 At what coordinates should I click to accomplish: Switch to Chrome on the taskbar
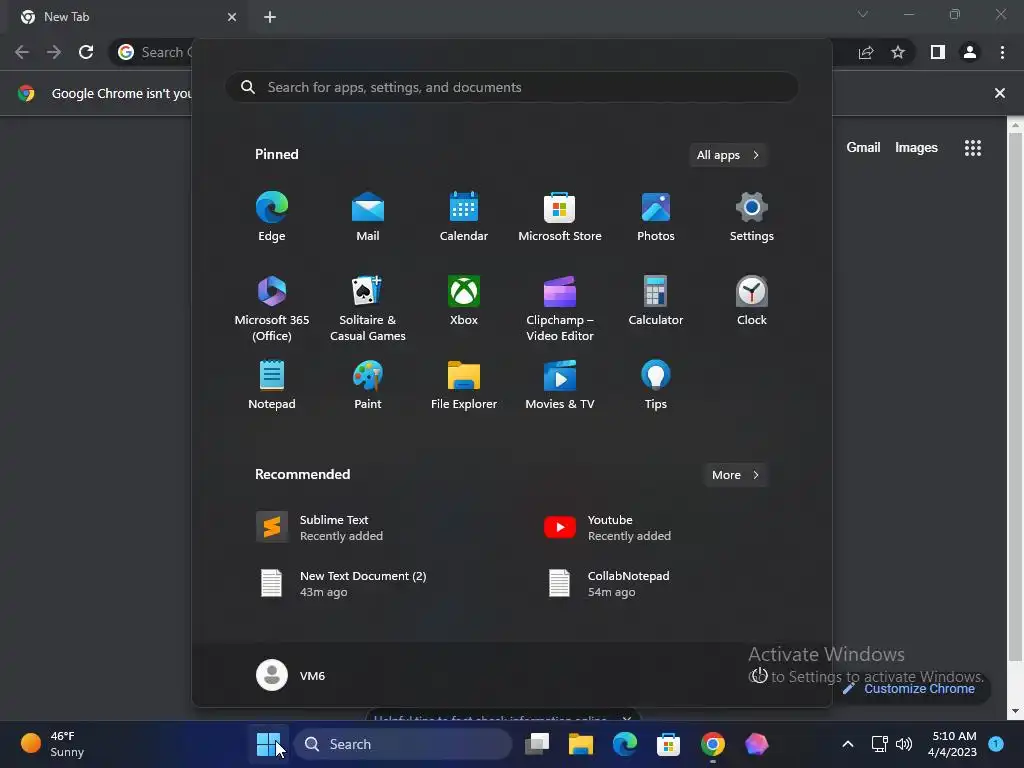pyautogui.click(x=712, y=744)
